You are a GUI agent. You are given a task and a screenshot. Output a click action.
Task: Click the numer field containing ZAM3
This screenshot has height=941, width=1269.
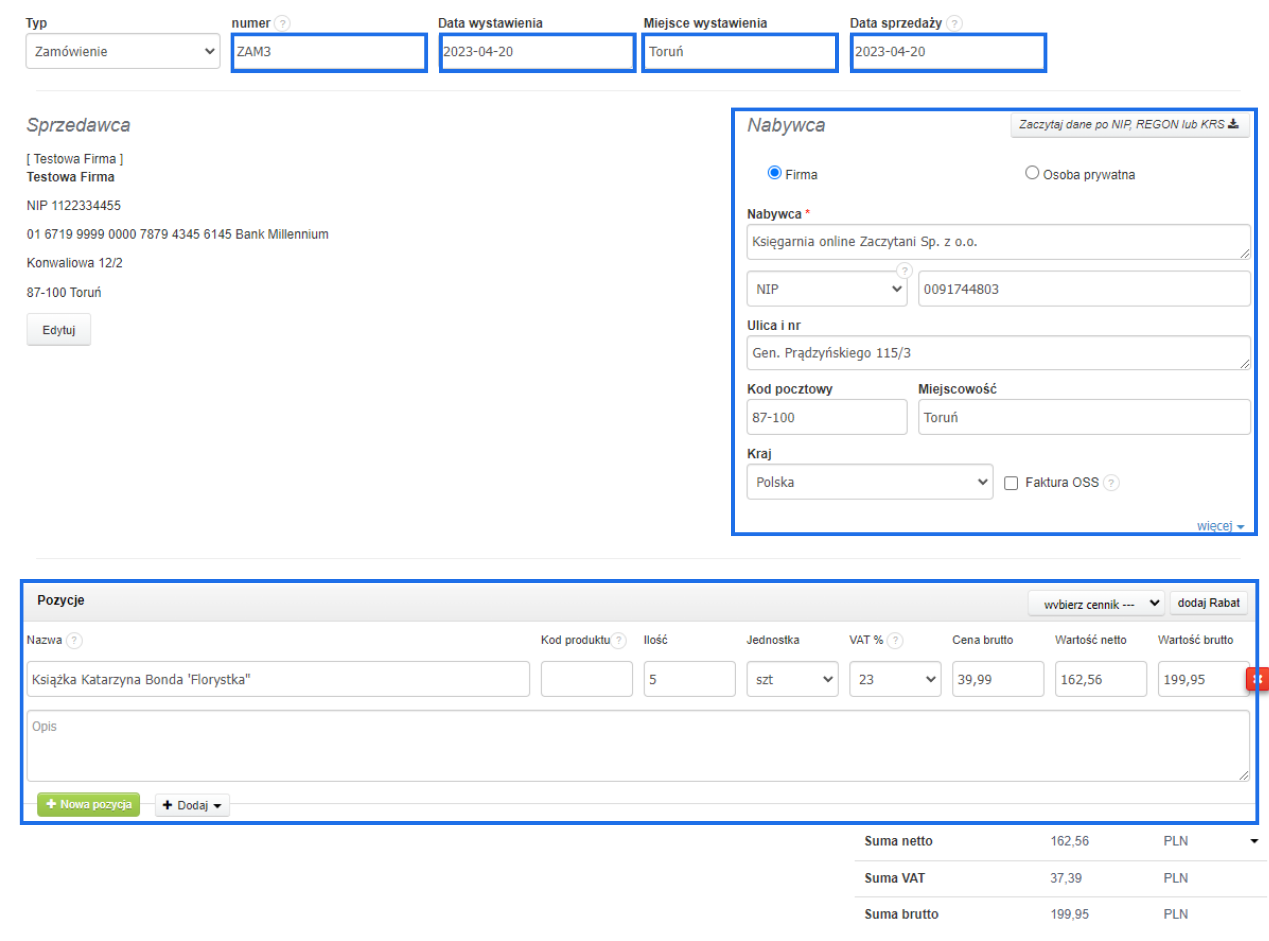[x=329, y=52]
